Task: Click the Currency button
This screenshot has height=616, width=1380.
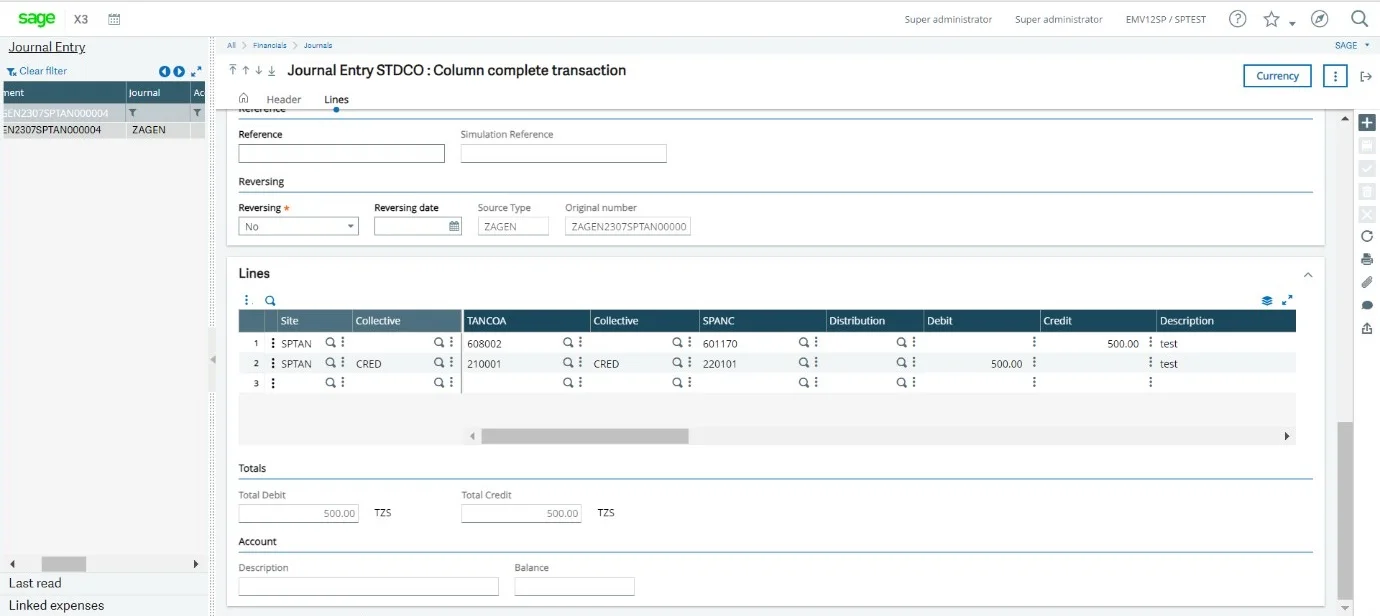Action: (x=1277, y=76)
